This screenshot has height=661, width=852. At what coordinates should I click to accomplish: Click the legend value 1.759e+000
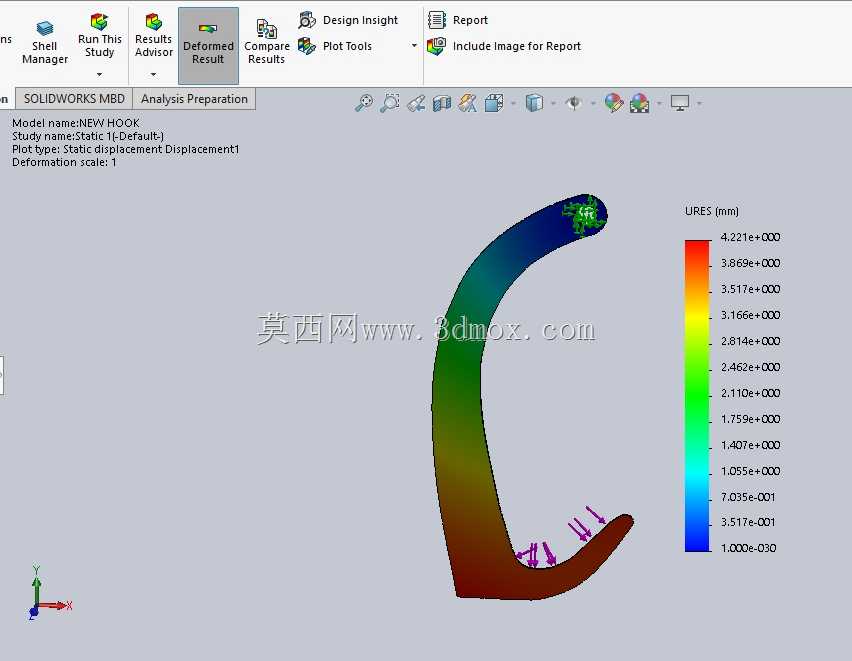(750, 419)
